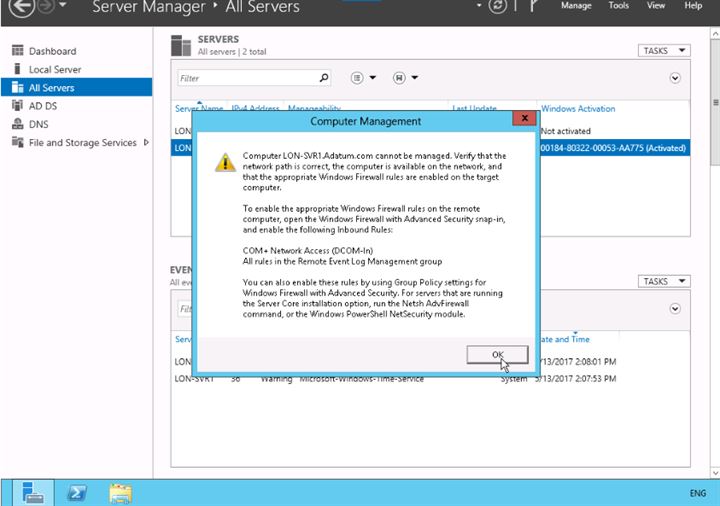This screenshot has height=506, width=720.
Task: Open DNS in the sidebar
Action: 38,124
